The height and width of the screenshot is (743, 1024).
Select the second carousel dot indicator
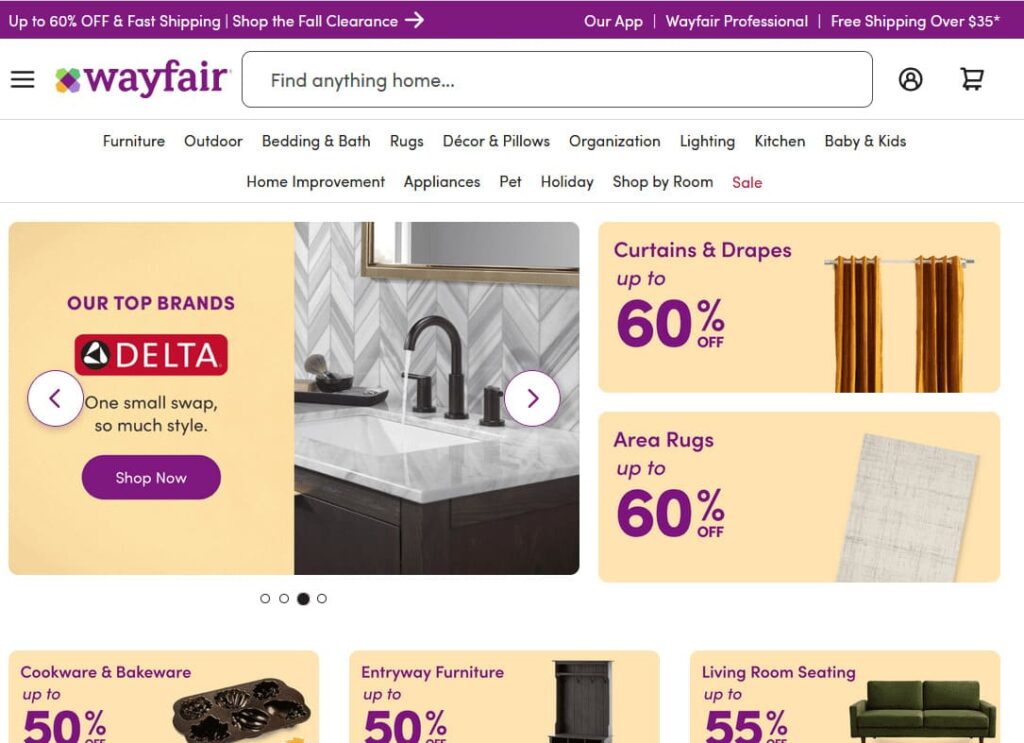[283, 598]
